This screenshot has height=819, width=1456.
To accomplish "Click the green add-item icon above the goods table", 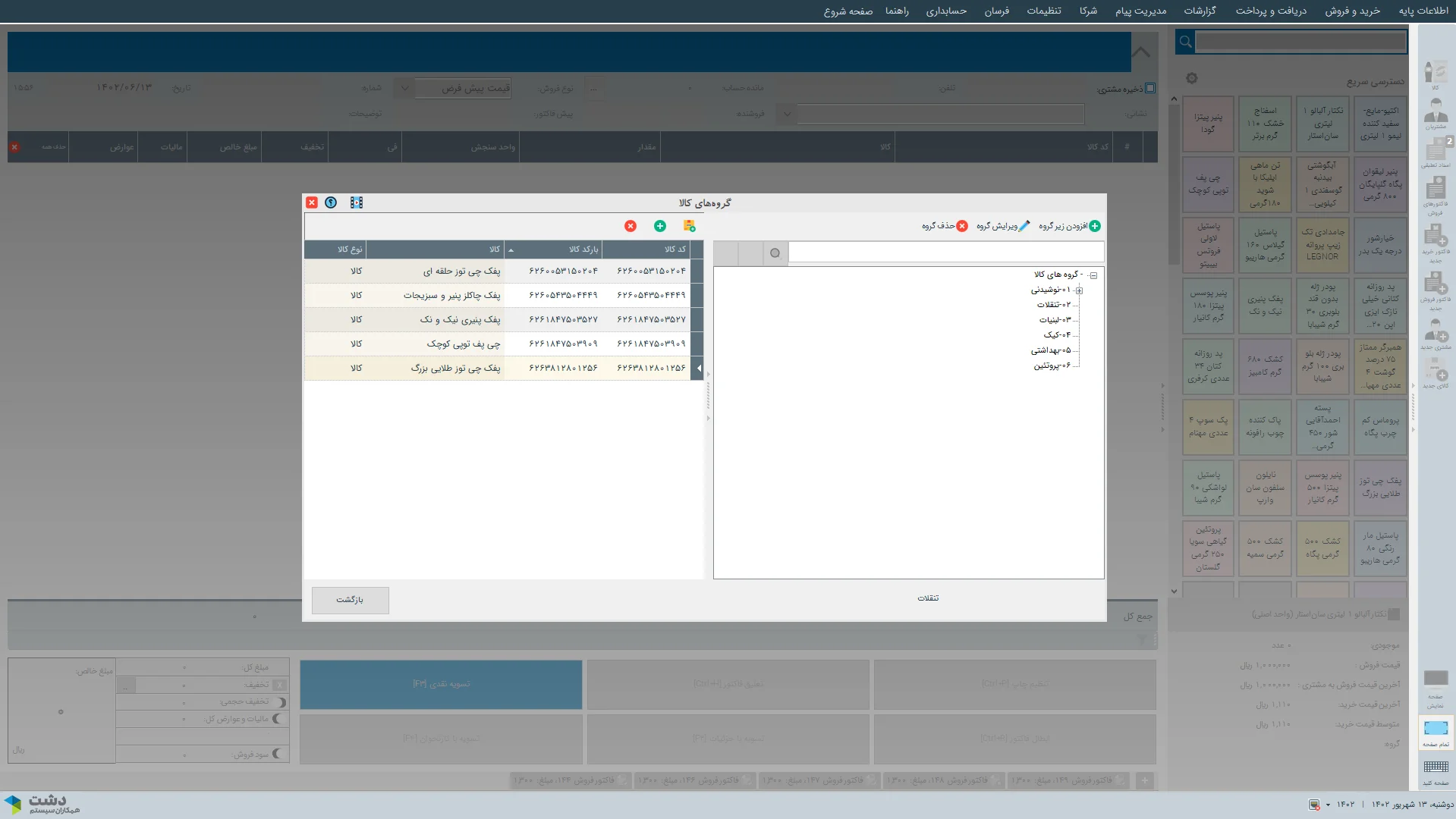I will 660,226.
